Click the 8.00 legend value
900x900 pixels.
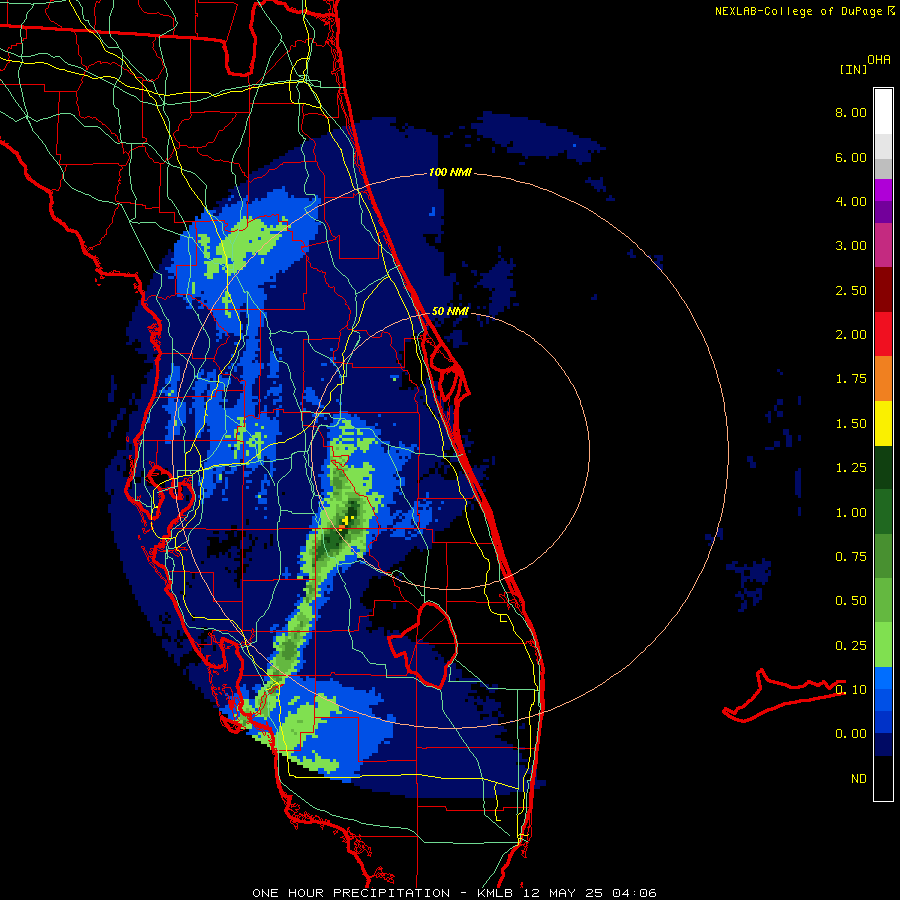point(851,112)
